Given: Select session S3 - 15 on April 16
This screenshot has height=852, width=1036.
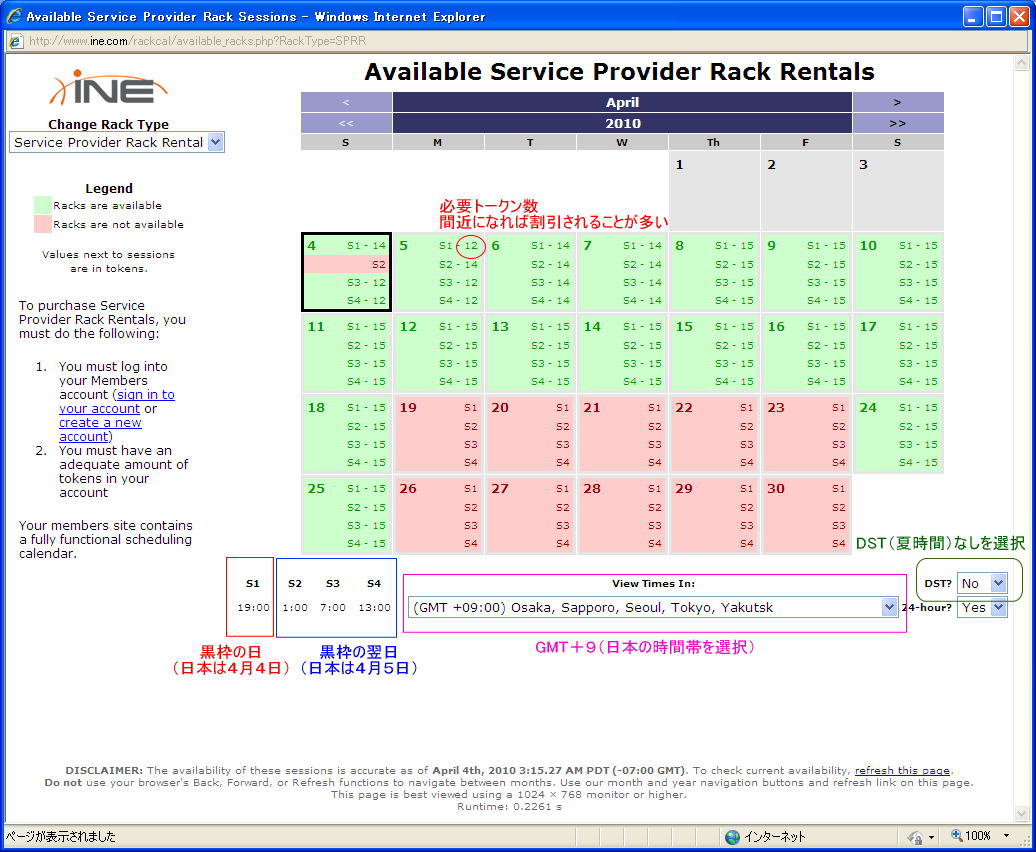Looking at the screenshot, I should [x=826, y=364].
